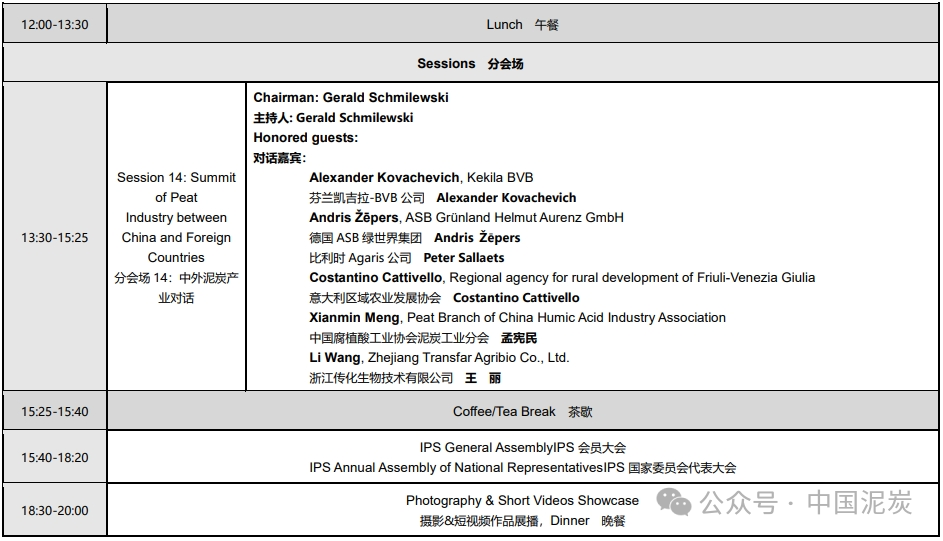Select 'Photography & Short Videos Showcase' line
Screen dimensions: 943x541
(x=522, y=501)
